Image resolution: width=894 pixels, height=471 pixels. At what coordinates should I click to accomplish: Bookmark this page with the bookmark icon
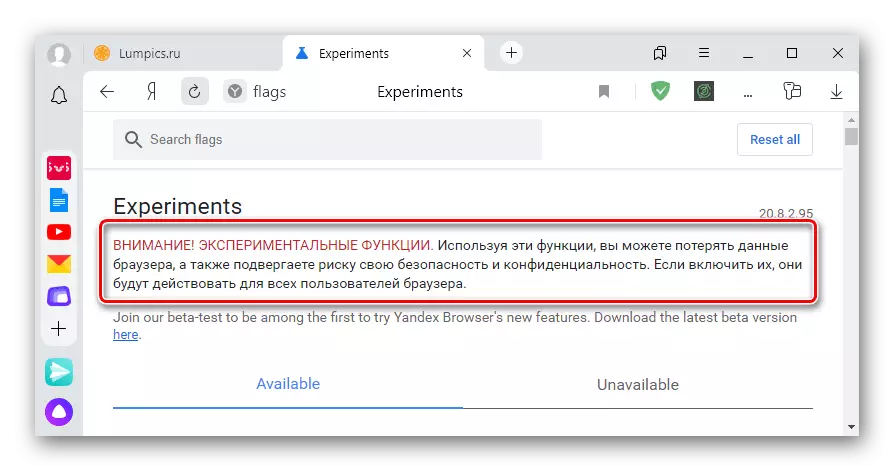pyautogui.click(x=604, y=92)
